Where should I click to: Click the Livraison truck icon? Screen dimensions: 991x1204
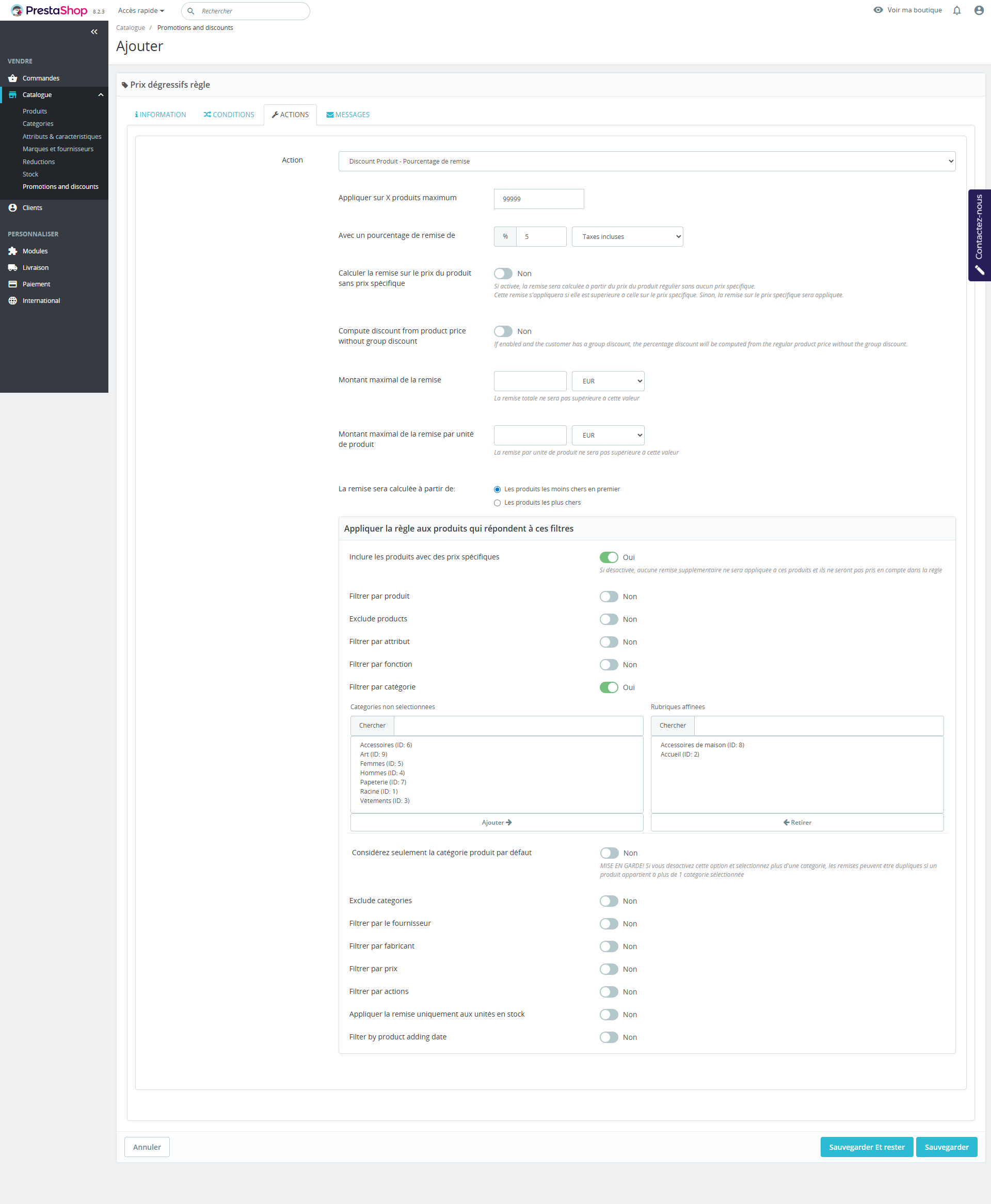point(12,268)
